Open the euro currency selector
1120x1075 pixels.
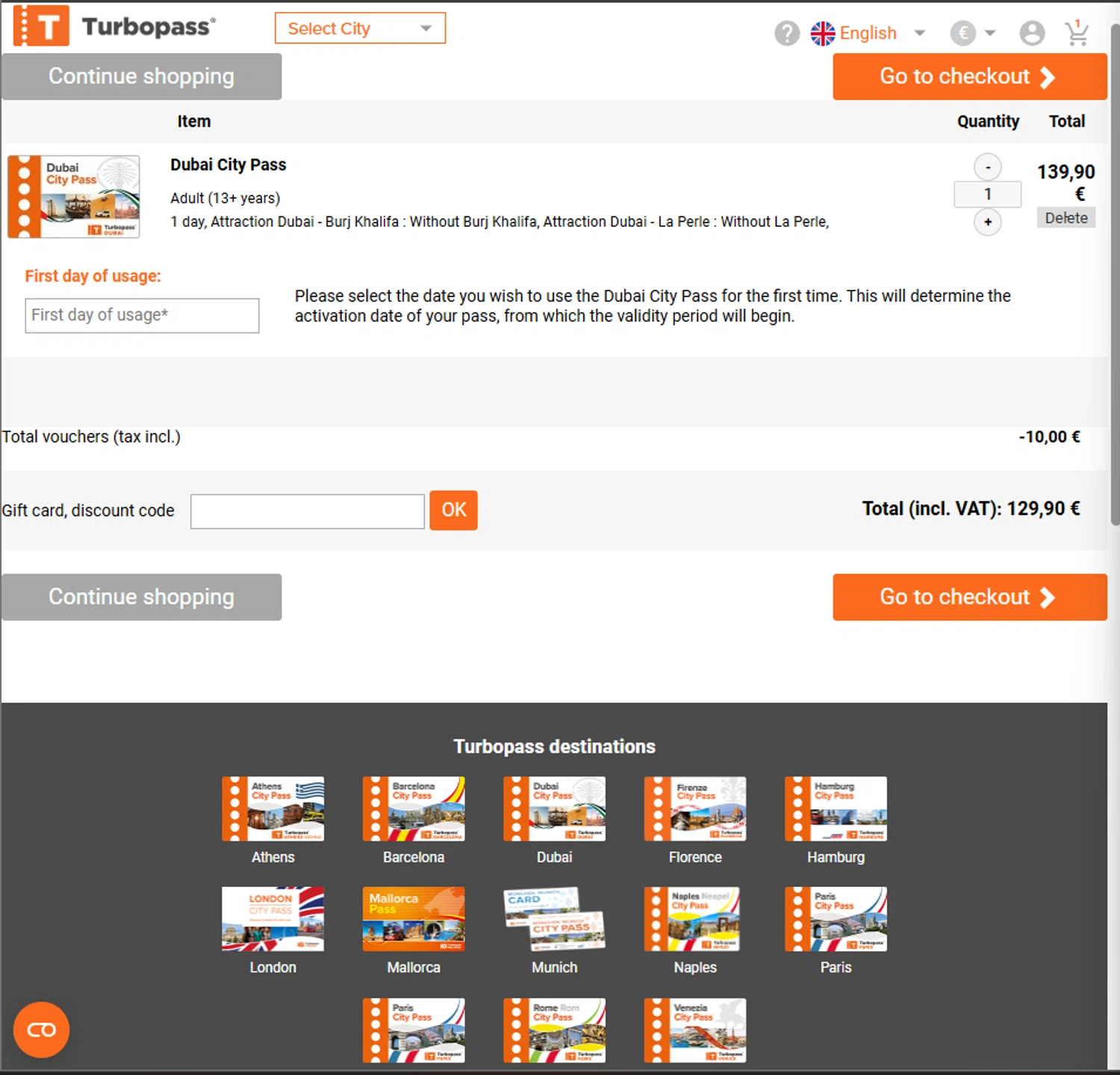pyautogui.click(x=973, y=33)
